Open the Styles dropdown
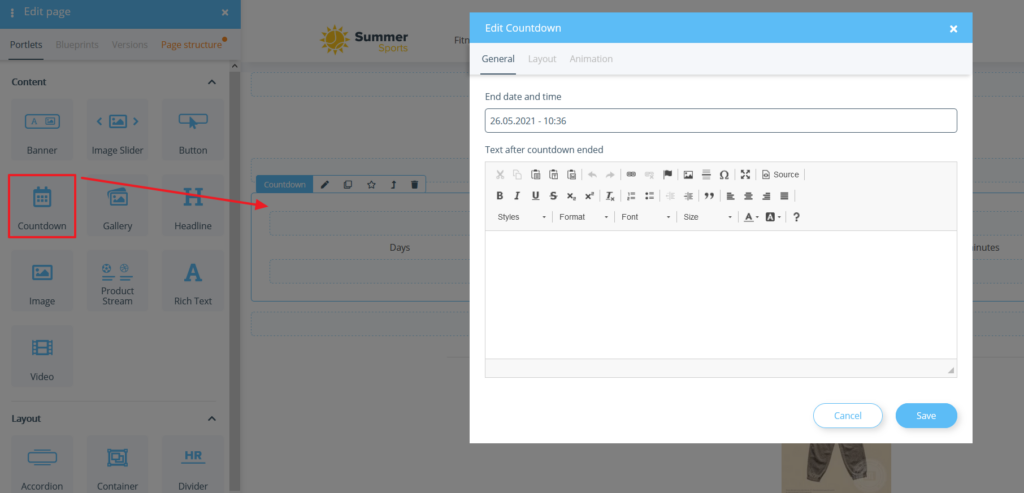1024x493 pixels. pyautogui.click(x=521, y=217)
